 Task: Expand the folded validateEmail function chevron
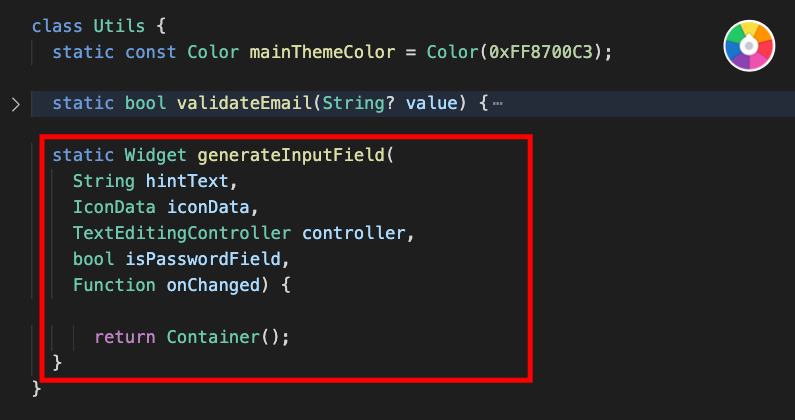coord(16,105)
